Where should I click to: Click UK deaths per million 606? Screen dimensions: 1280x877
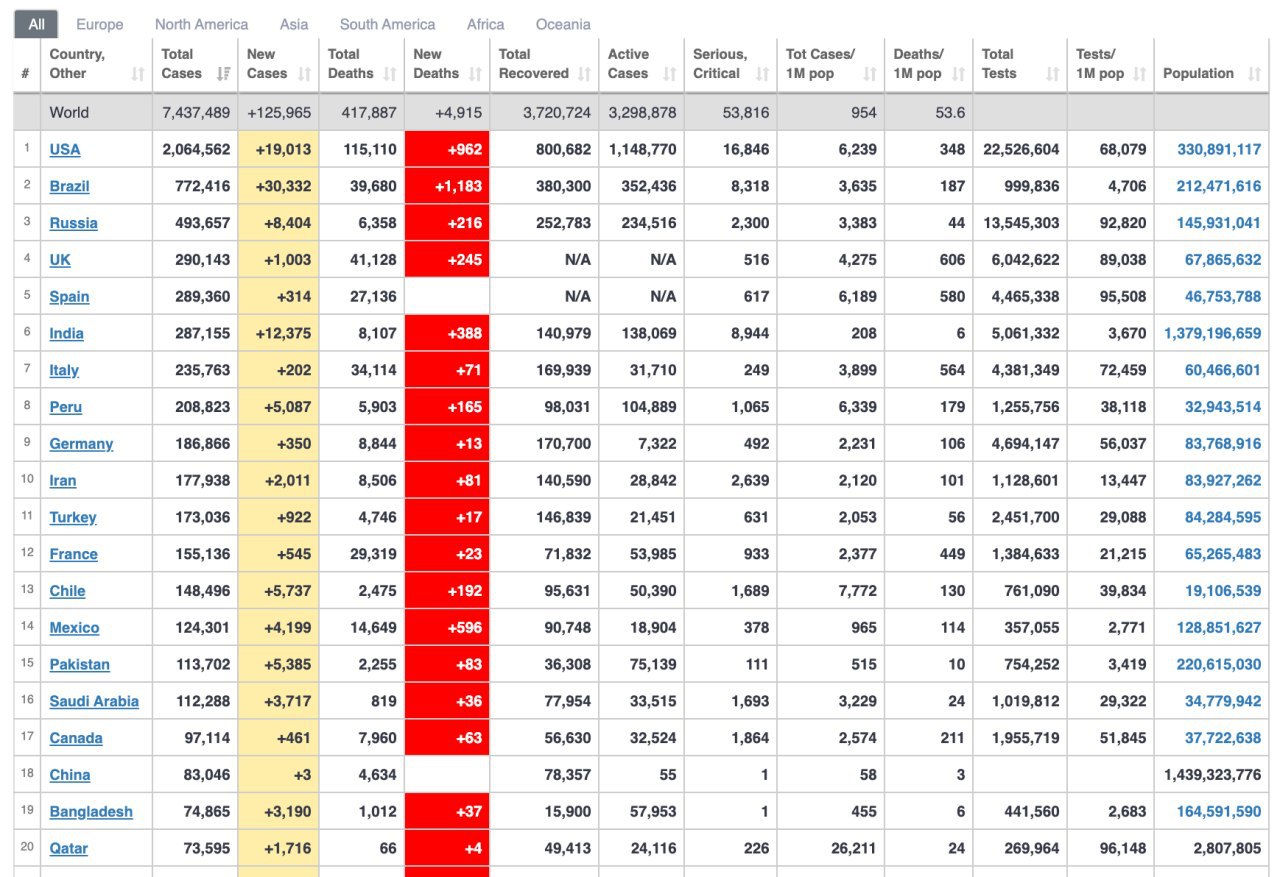click(x=953, y=260)
